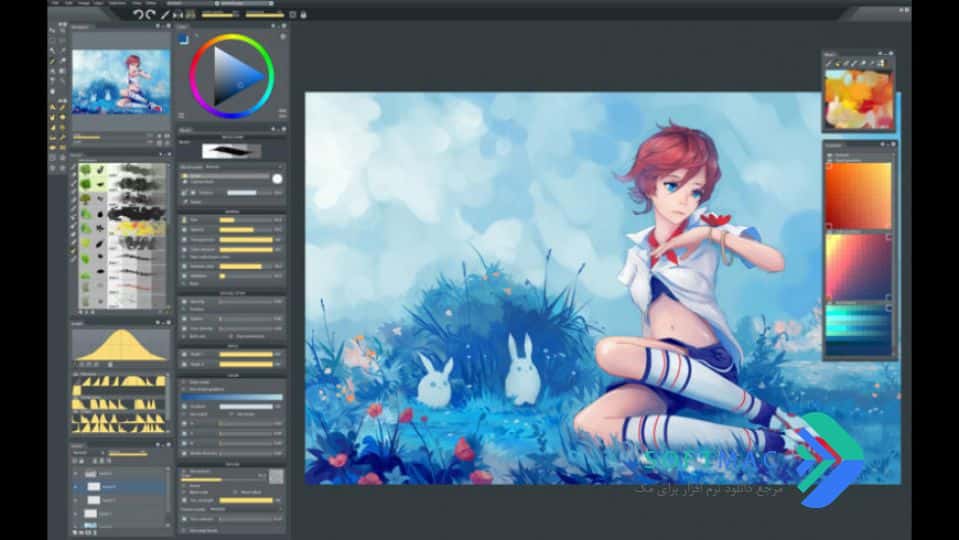
Task: Click the paint mixing area in Mixer panel
Action: click(858, 100)
